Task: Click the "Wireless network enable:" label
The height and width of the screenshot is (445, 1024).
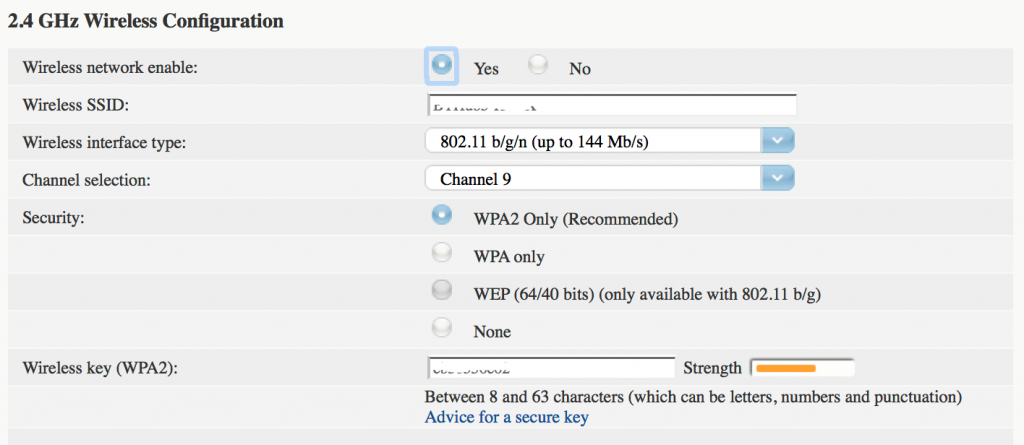Action: [x=110, y=68]
